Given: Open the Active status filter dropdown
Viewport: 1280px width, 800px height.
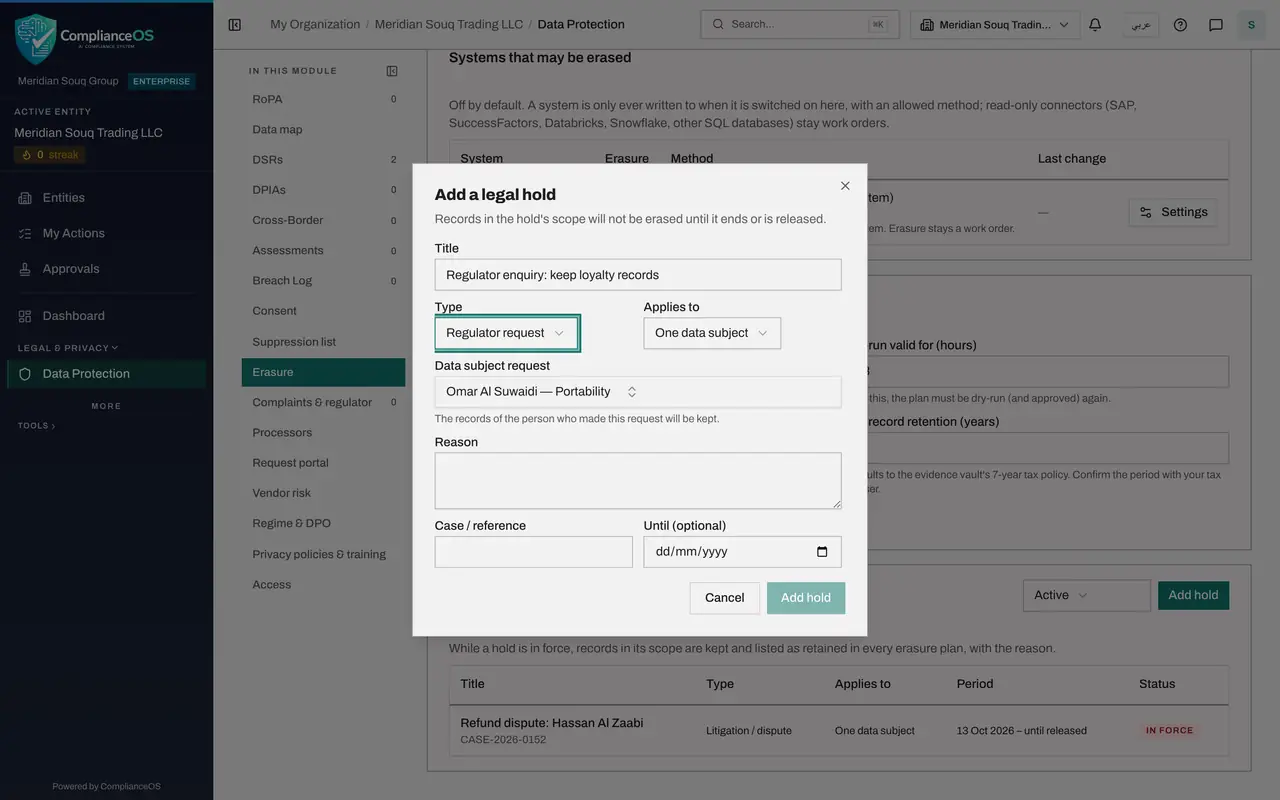Looking at the screenshot, I should tap(1086, 595).
